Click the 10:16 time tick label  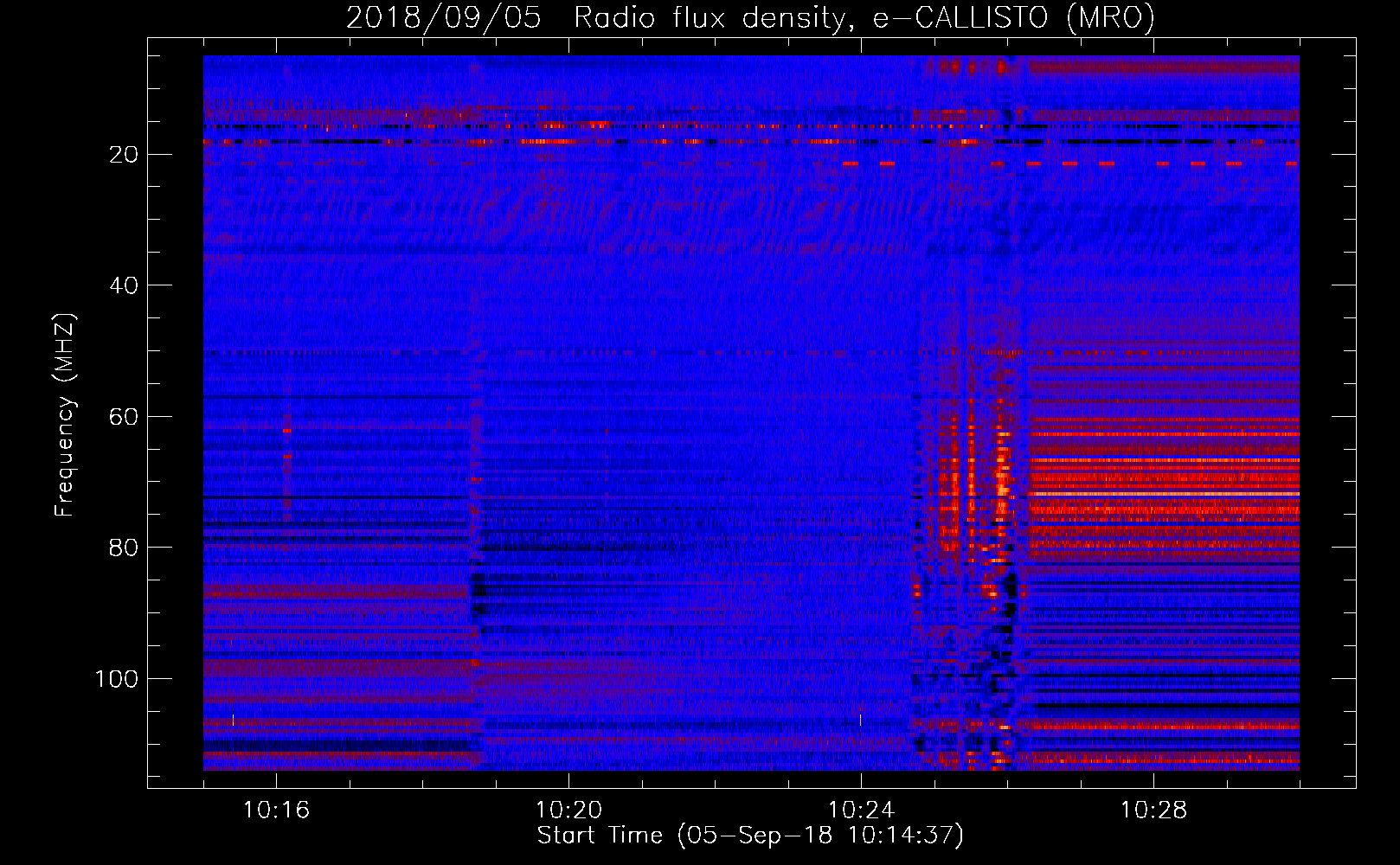[x=276, y=810]
